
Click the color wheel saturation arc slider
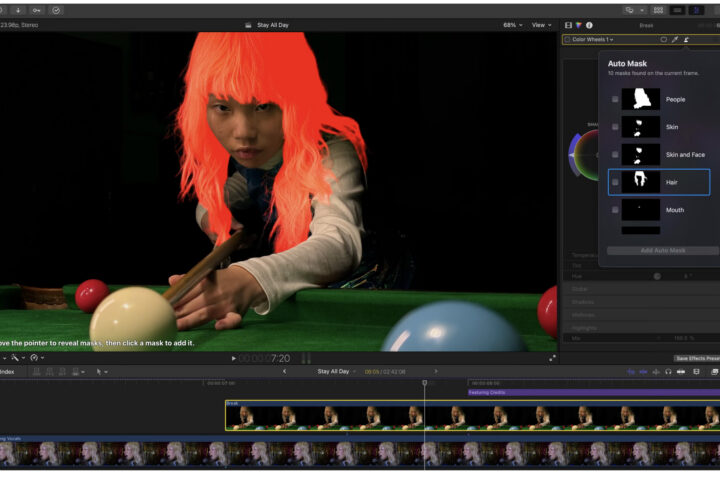(572, 155)
